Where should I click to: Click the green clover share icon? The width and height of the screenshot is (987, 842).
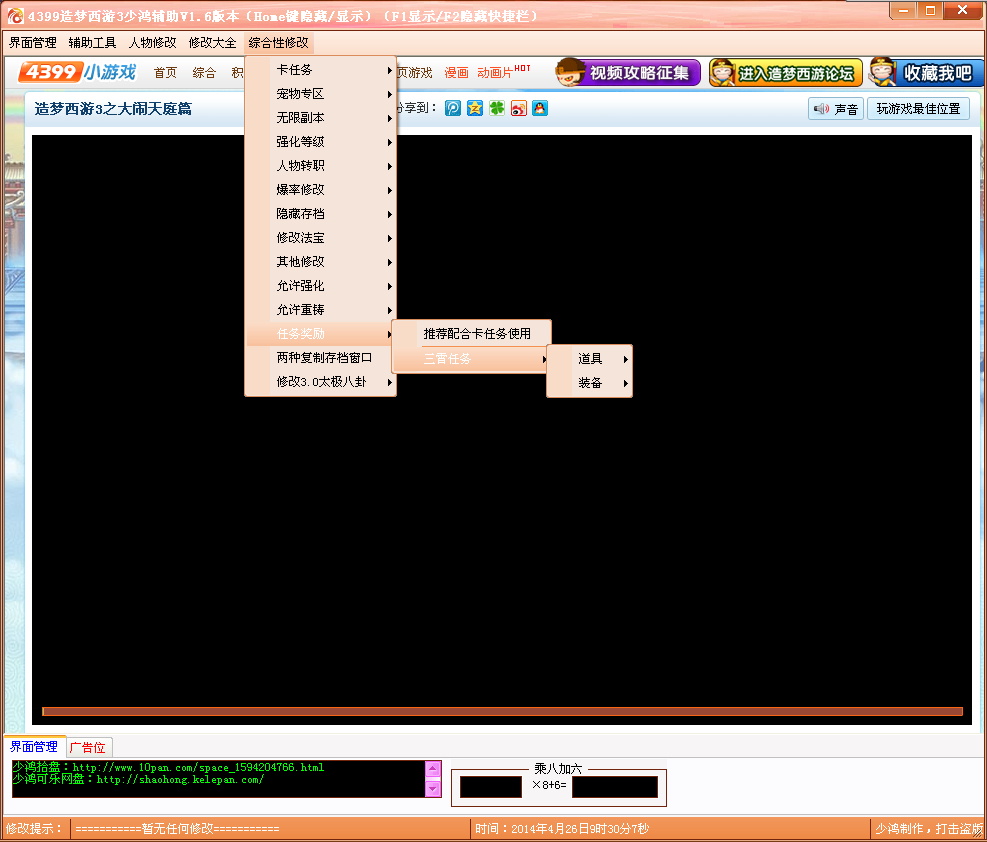pyautogui.click(x=497, y=108)
